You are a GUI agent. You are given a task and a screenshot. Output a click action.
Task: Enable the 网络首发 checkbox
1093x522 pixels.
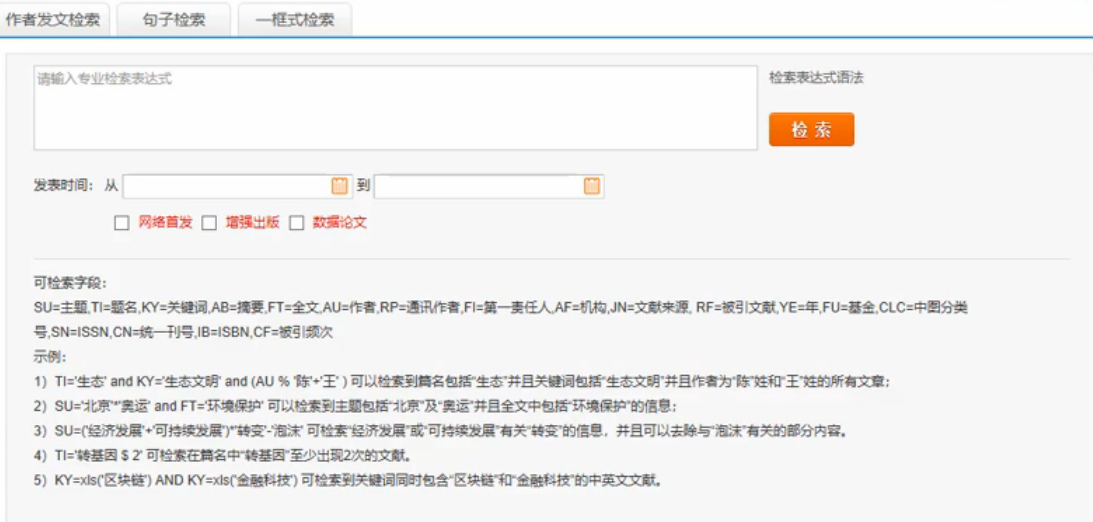pyautogui.click(x=122, y=223)
